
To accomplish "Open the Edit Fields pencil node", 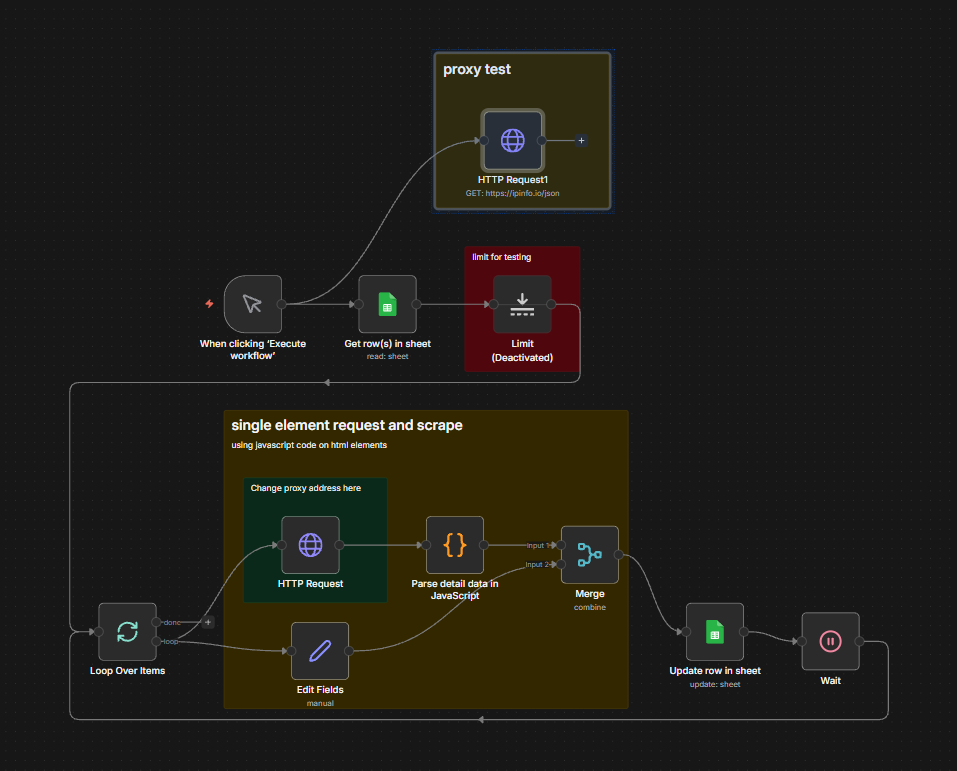I will pos(320,651).
